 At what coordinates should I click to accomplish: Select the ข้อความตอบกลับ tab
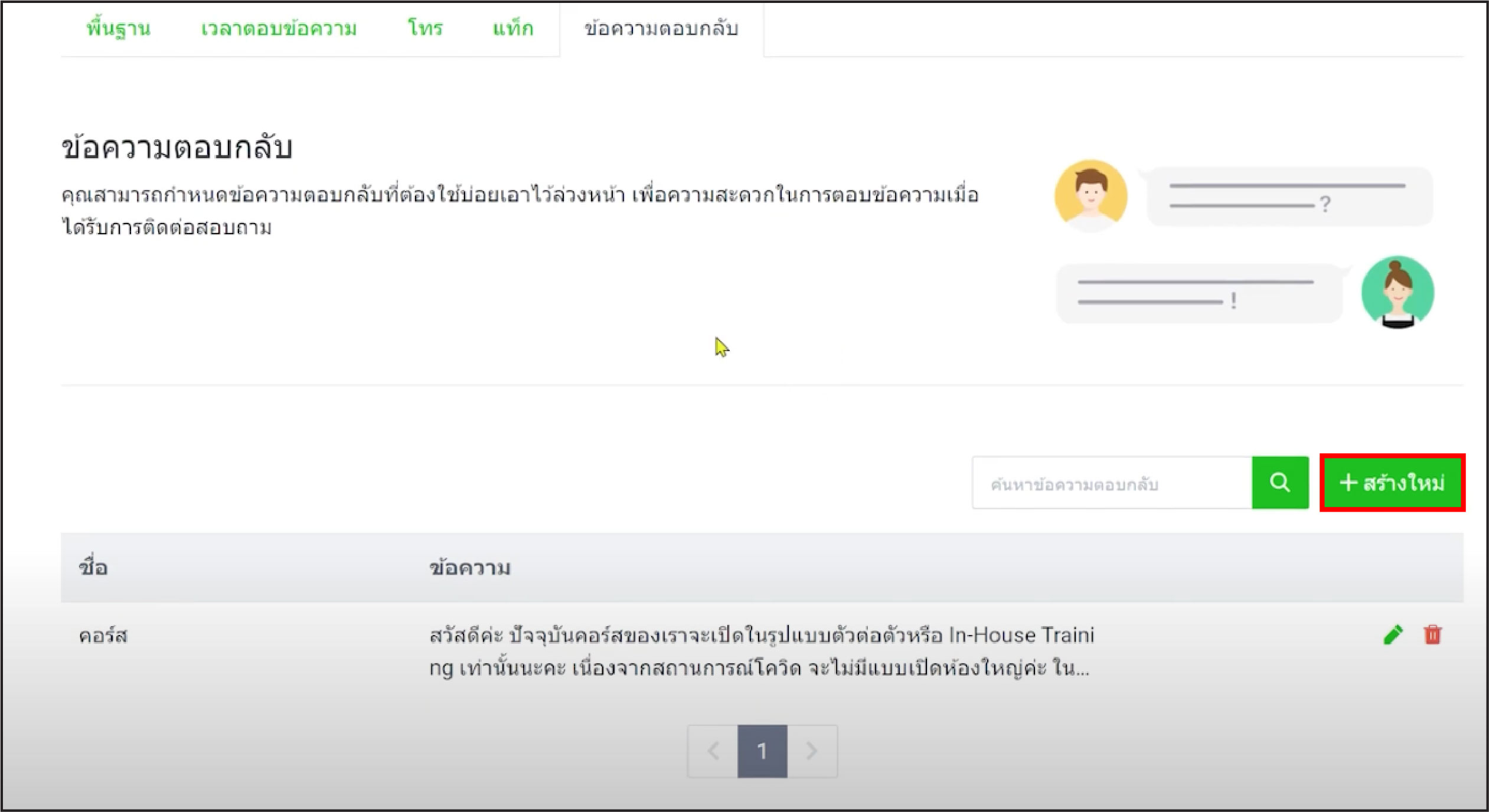(661, 28)
